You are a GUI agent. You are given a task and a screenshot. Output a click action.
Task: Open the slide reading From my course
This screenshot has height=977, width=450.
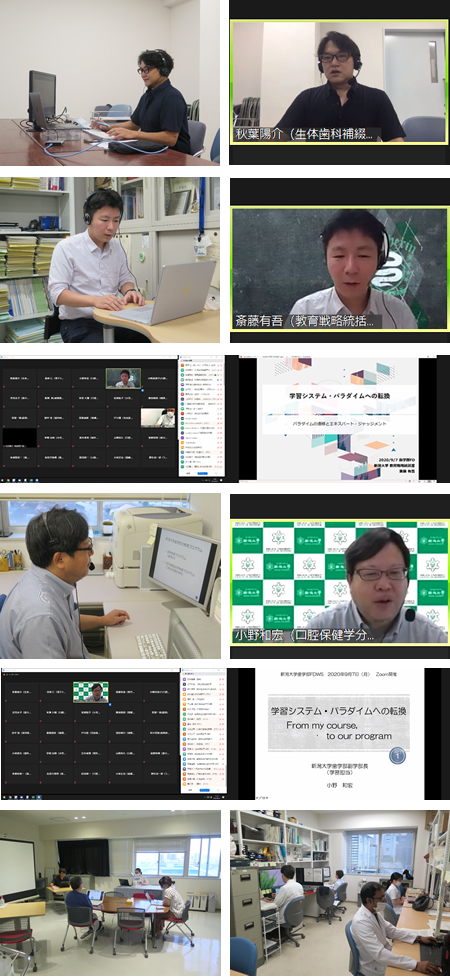339,733
